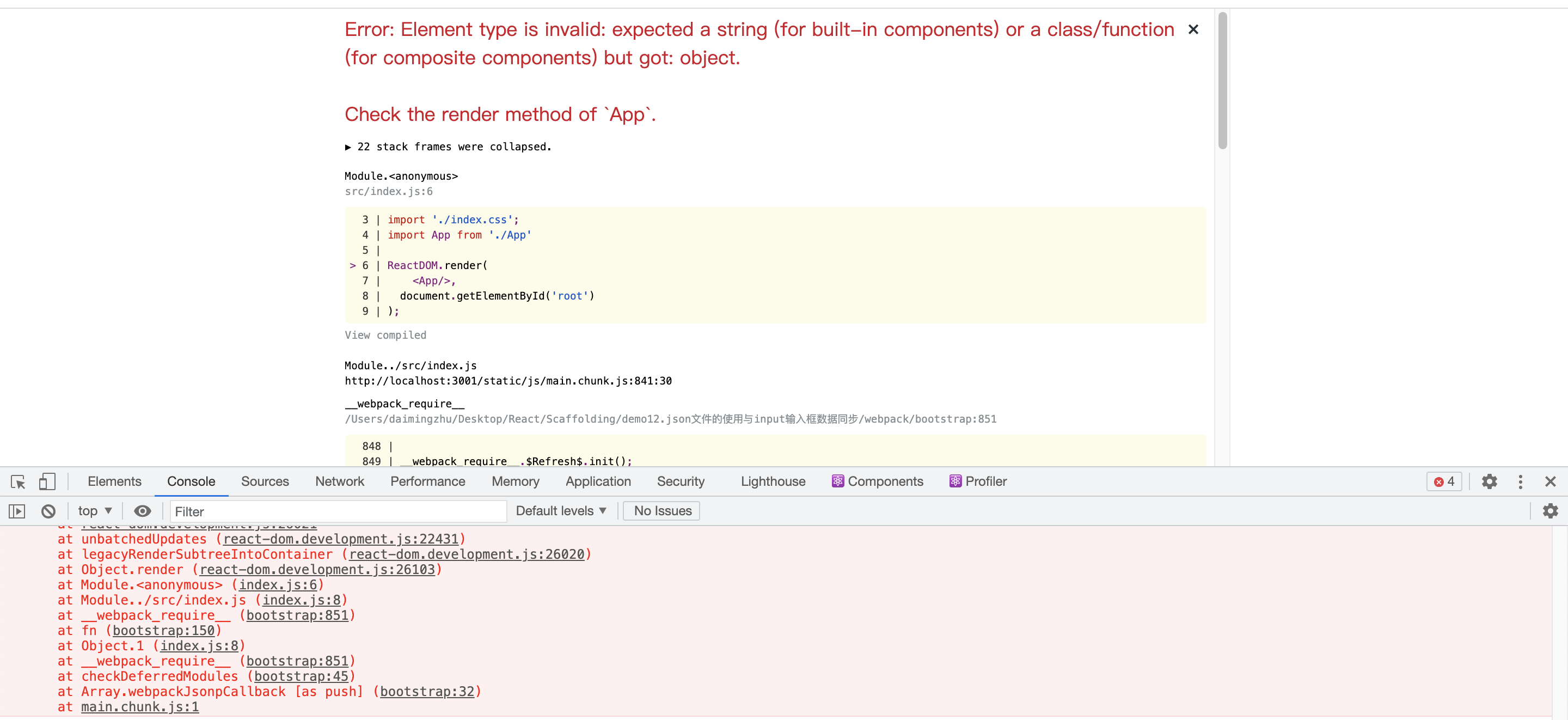Image resolution: width=1568 pixels, height=720 pixels.
Task: Click code line 6 ReactDOM.render(
Action: [437, 266]
